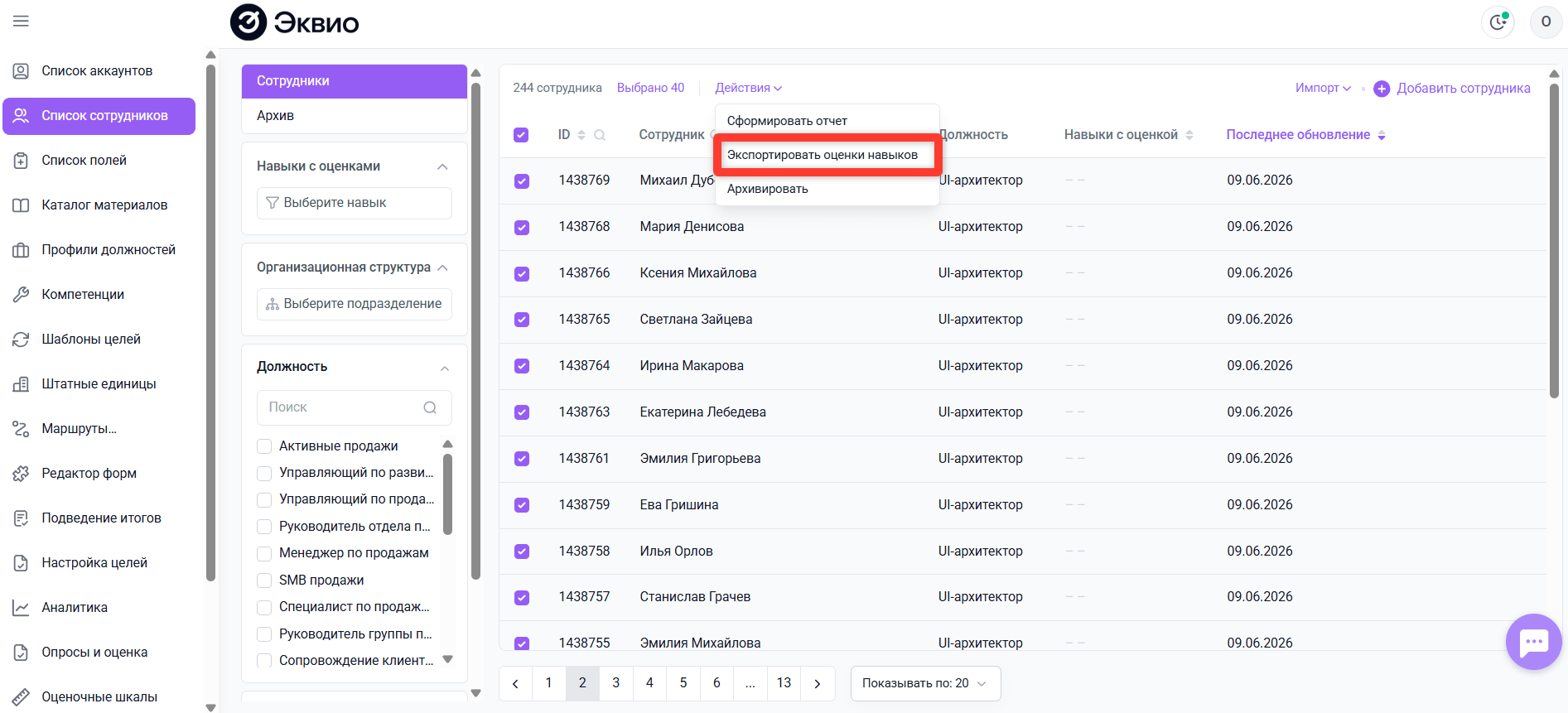This screenshot has height=713, width=1568.
Task: Click the Должность list scrollbar
Action: click(x=447, y=494)
